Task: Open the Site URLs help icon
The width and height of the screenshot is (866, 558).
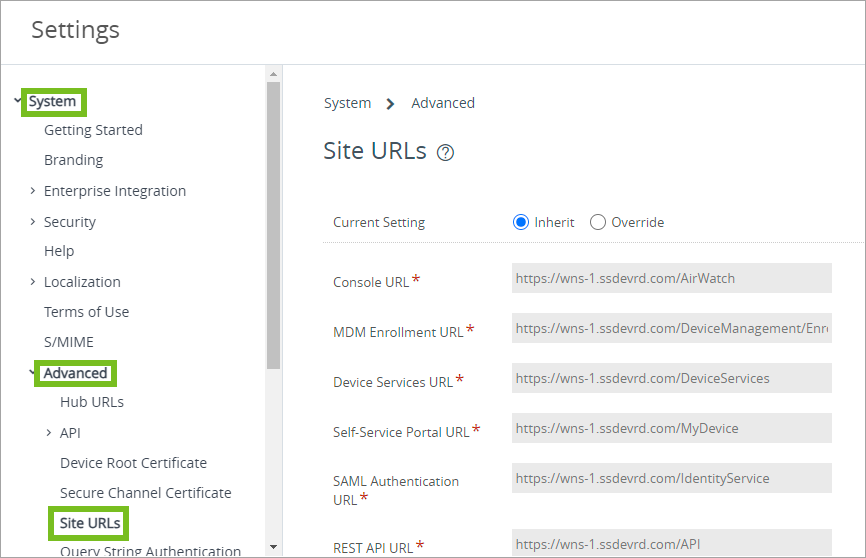Action: (445, 152)
